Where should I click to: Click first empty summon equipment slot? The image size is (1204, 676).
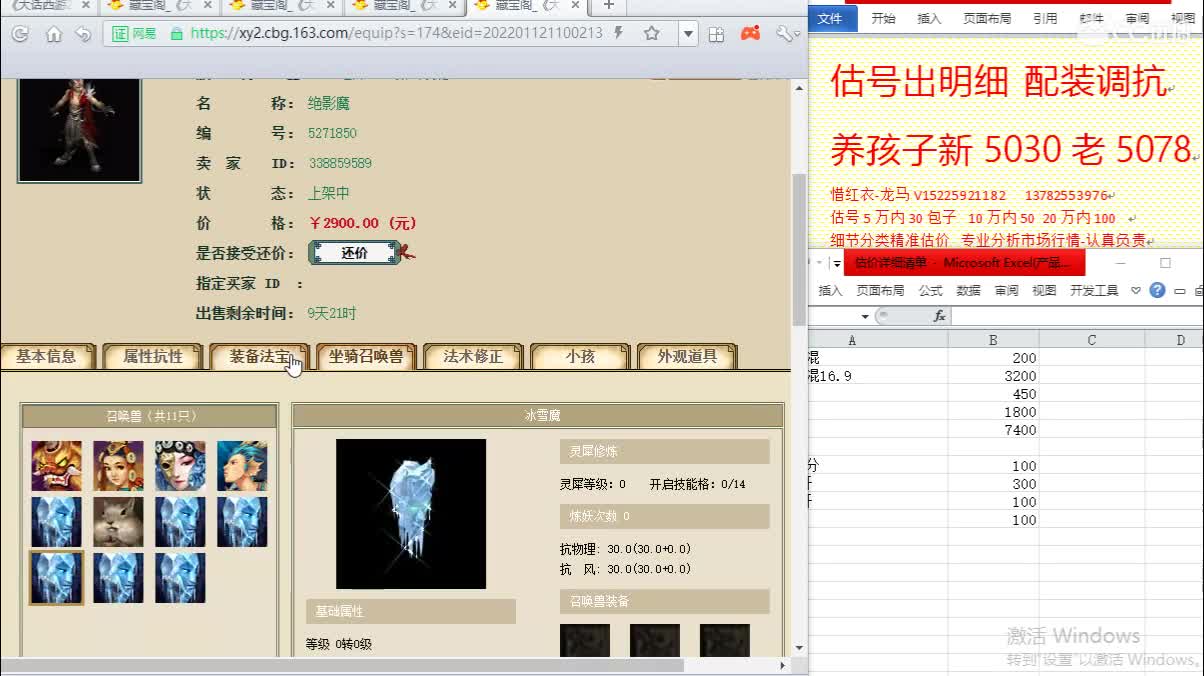(585, 640)
